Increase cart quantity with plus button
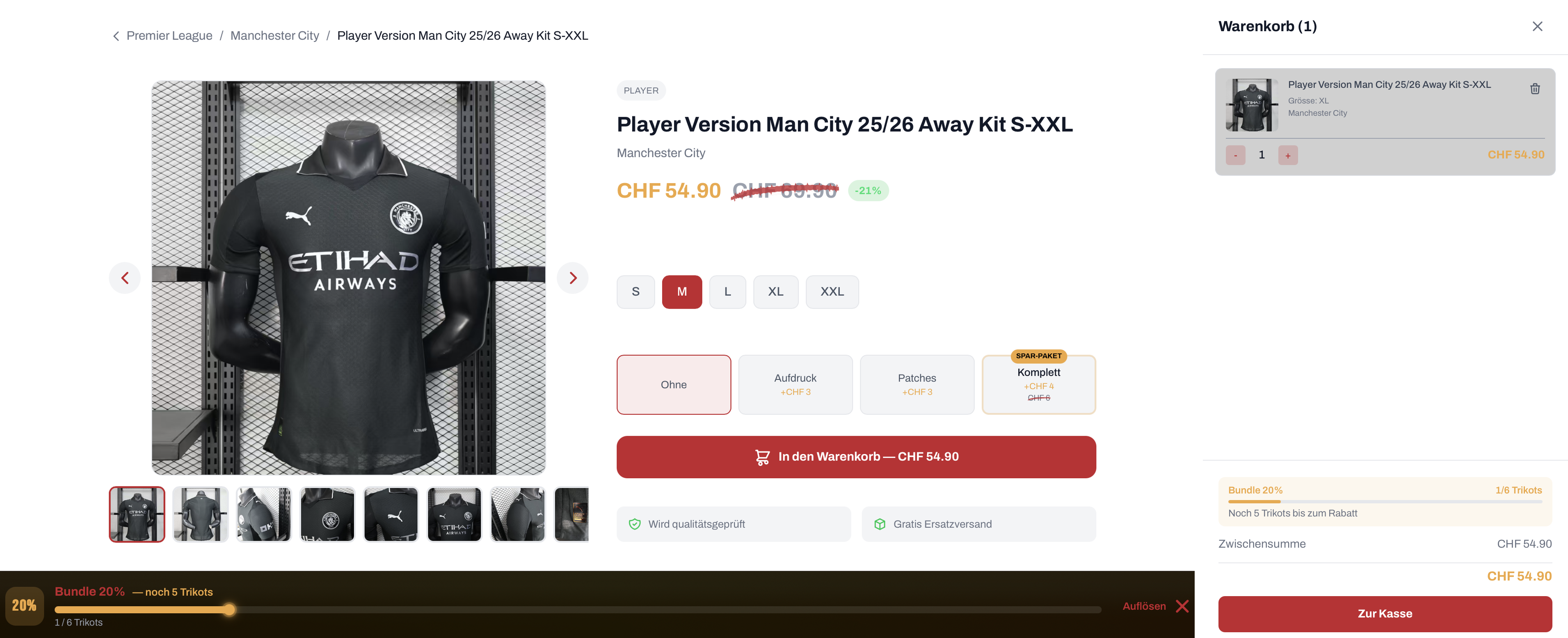 (x=1287, y=155)
